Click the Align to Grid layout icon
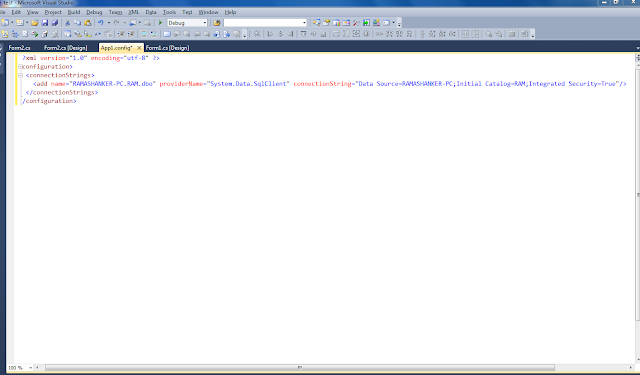 [x=257, y=34]
